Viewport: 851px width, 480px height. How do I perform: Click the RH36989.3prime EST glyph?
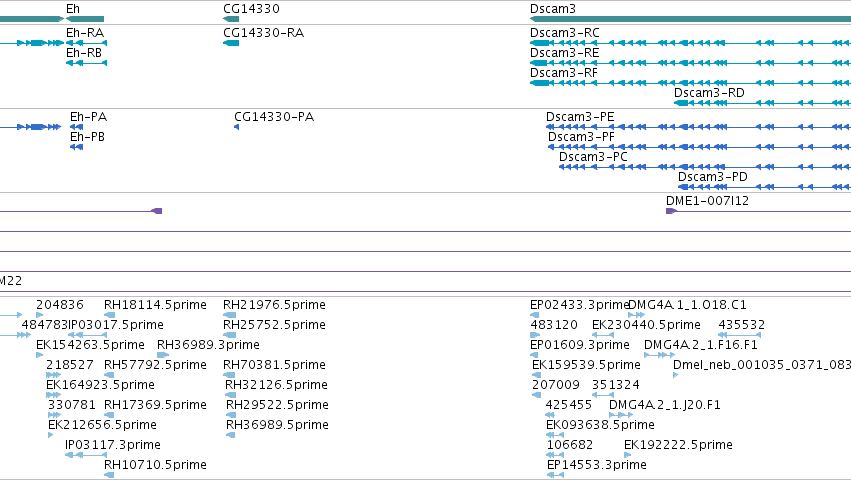(x=163, y=355)
